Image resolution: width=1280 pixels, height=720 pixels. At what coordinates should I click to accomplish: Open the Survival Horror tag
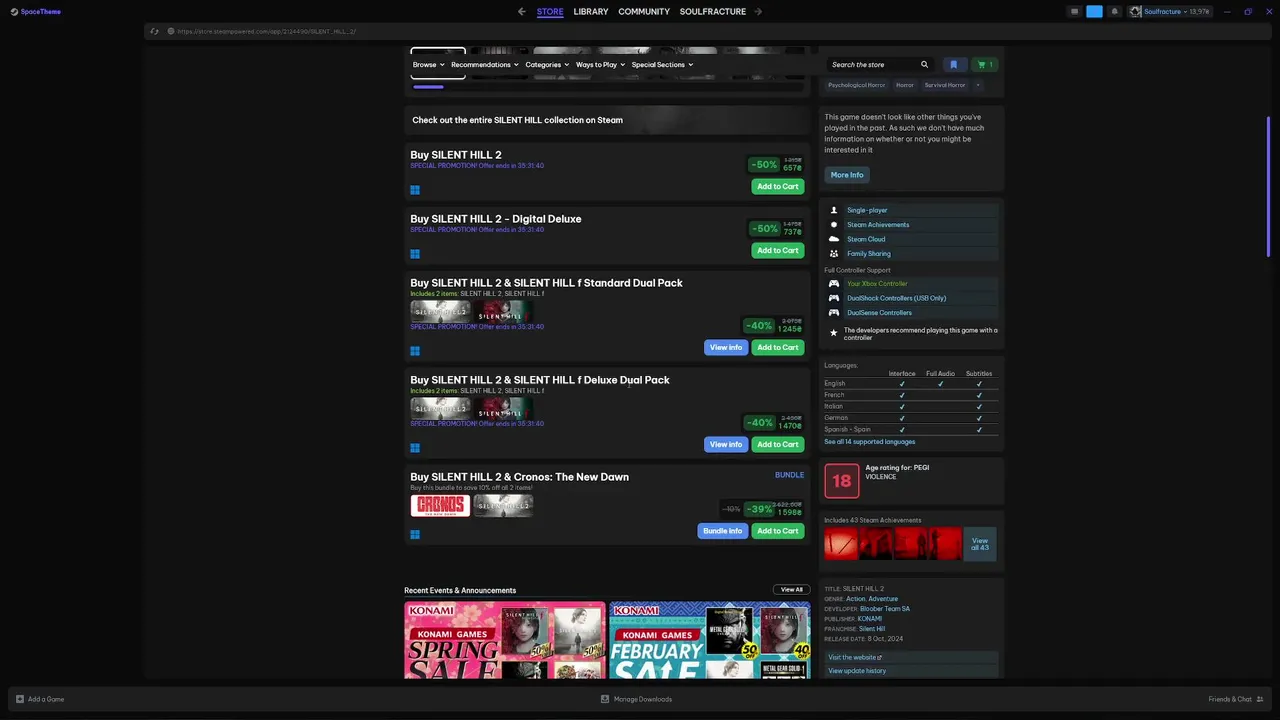coord(945,85)
